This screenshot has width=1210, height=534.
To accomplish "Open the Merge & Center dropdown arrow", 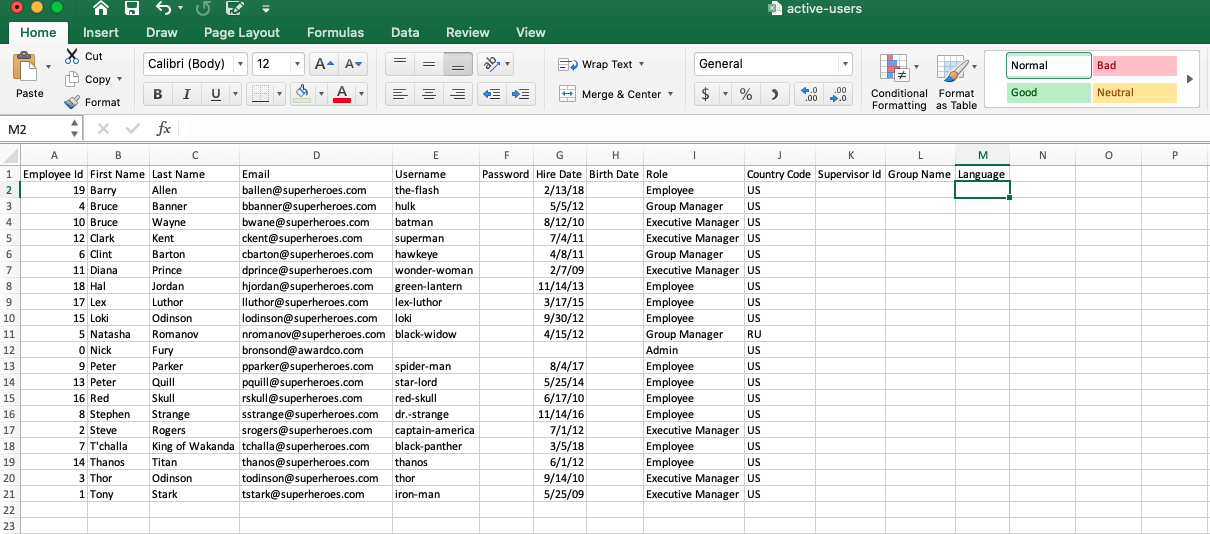I will pos(670,94).
